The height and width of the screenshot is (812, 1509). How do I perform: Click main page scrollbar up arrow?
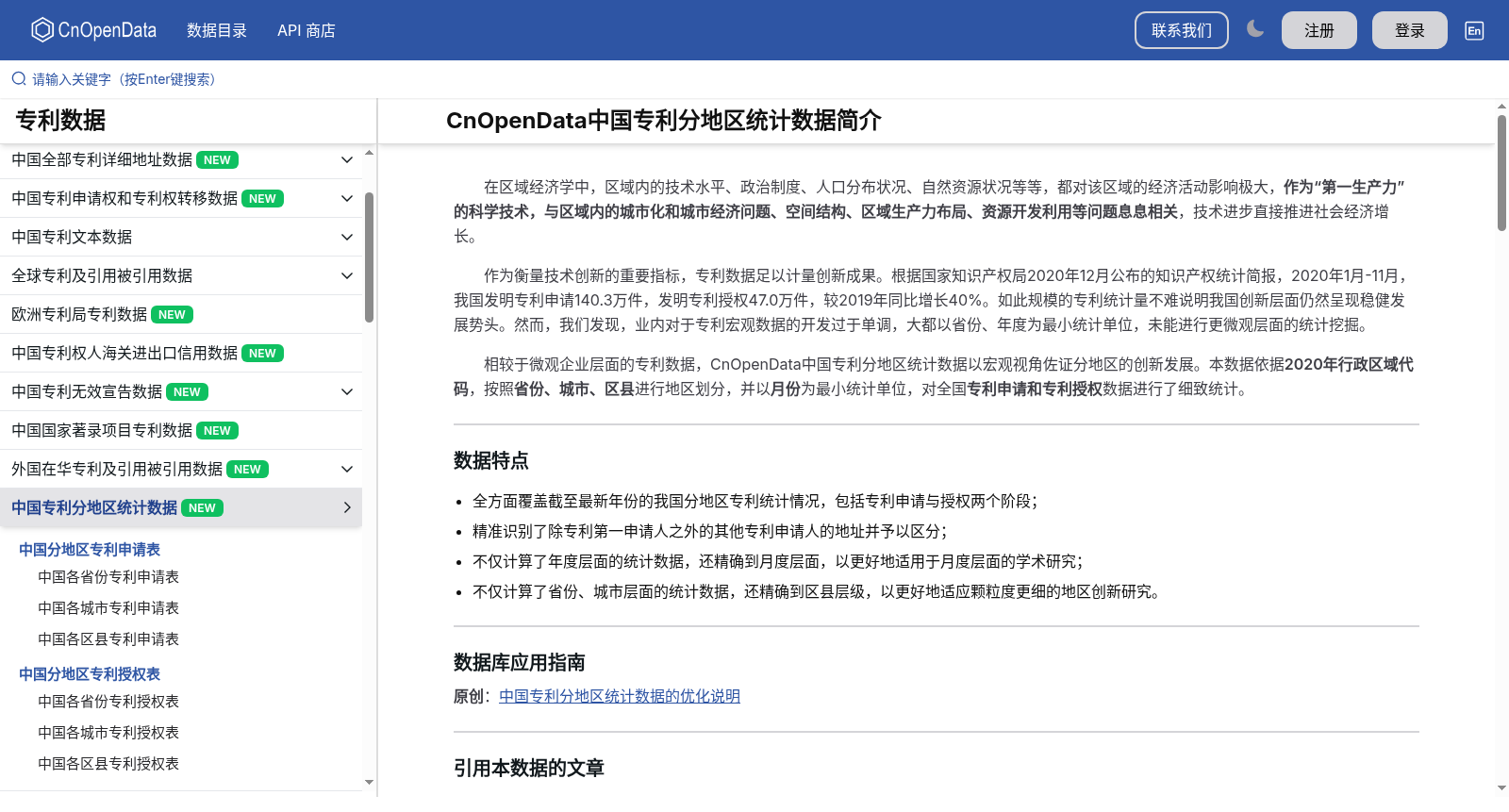pos(1501,106)
